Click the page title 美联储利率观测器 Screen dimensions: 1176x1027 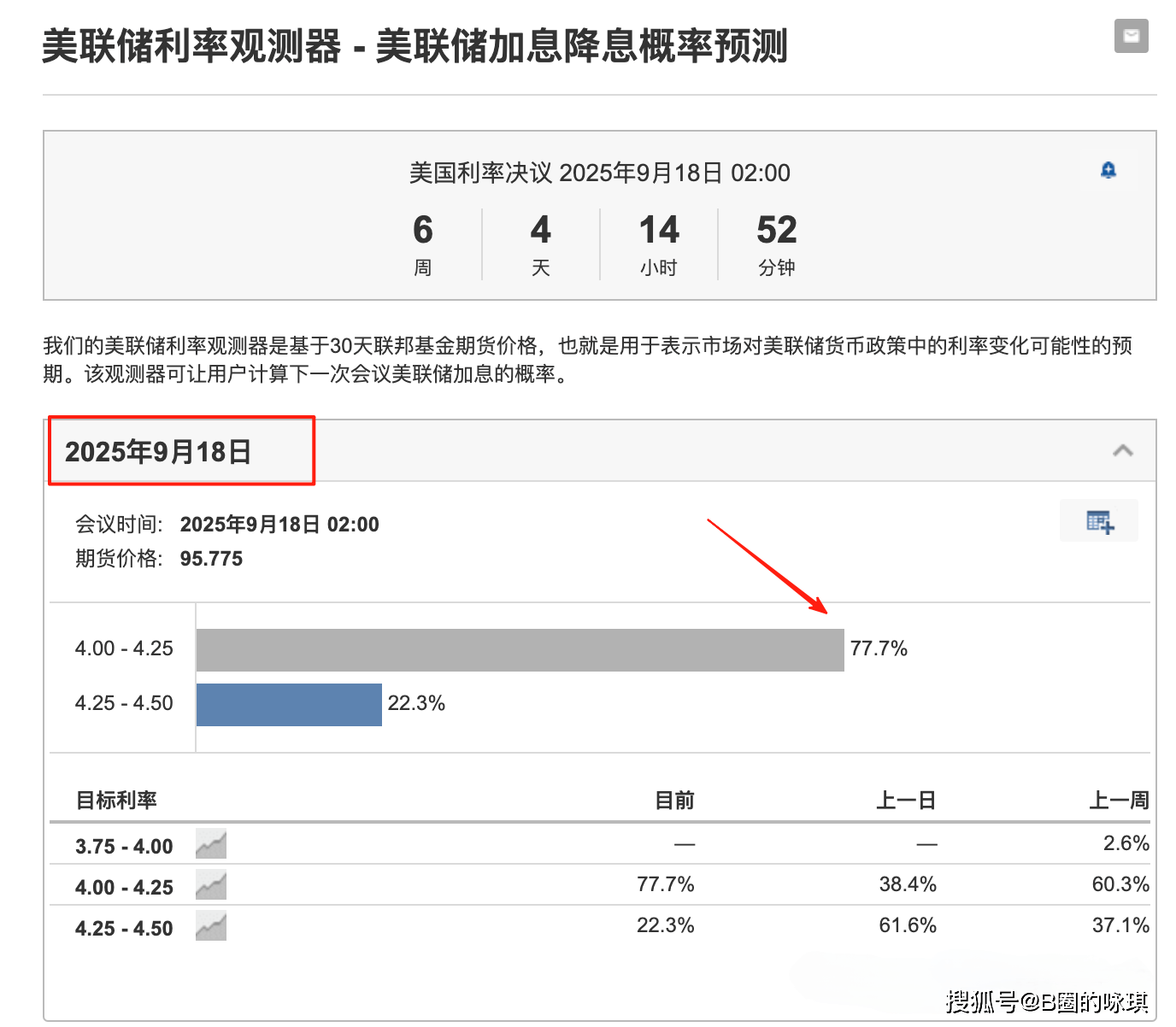(x=191, y=46)
